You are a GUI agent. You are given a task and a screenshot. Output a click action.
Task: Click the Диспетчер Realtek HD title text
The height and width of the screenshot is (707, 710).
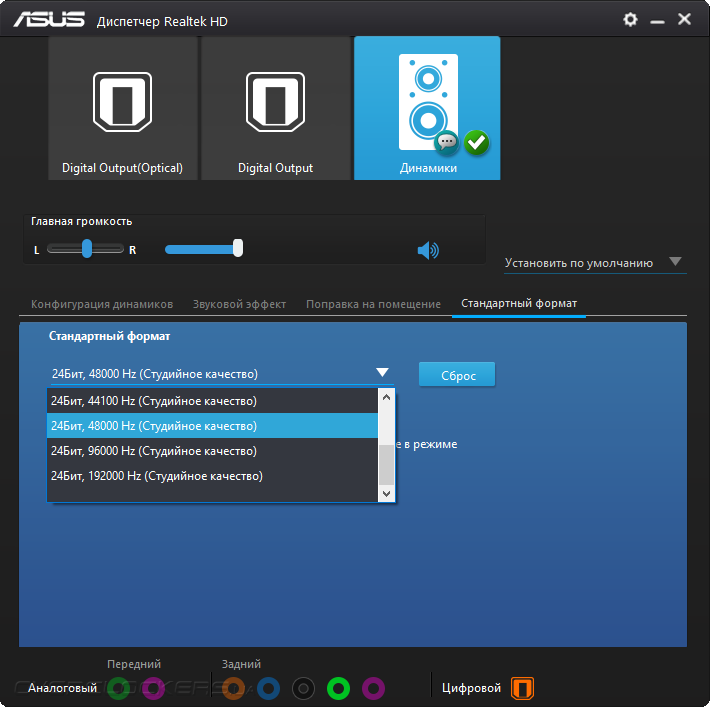coord(162,21)
